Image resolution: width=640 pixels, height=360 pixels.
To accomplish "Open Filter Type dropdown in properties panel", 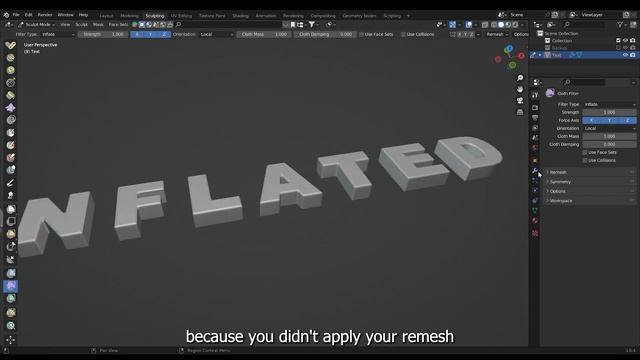I will [609, 104].
